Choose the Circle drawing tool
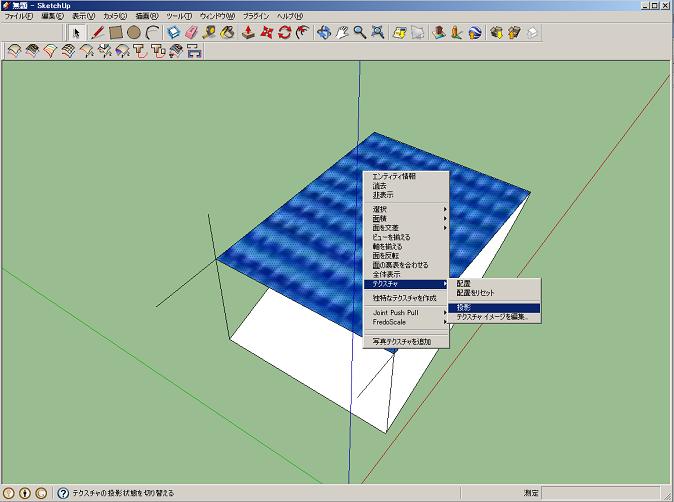 coord(134,32)
